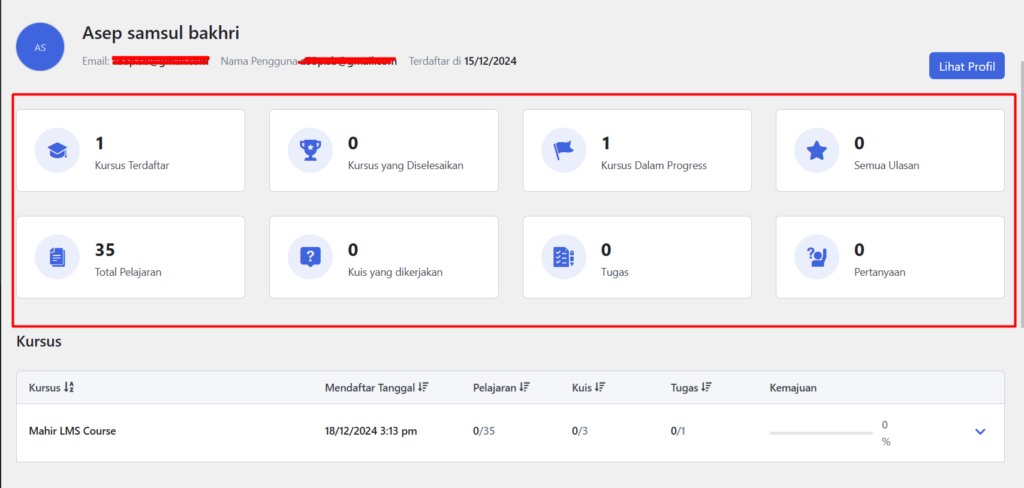Image resolution: width=1024 pixels, height=488 pixels.
Task: Click the checklist Tugas icon
Action: coord(564,257)
